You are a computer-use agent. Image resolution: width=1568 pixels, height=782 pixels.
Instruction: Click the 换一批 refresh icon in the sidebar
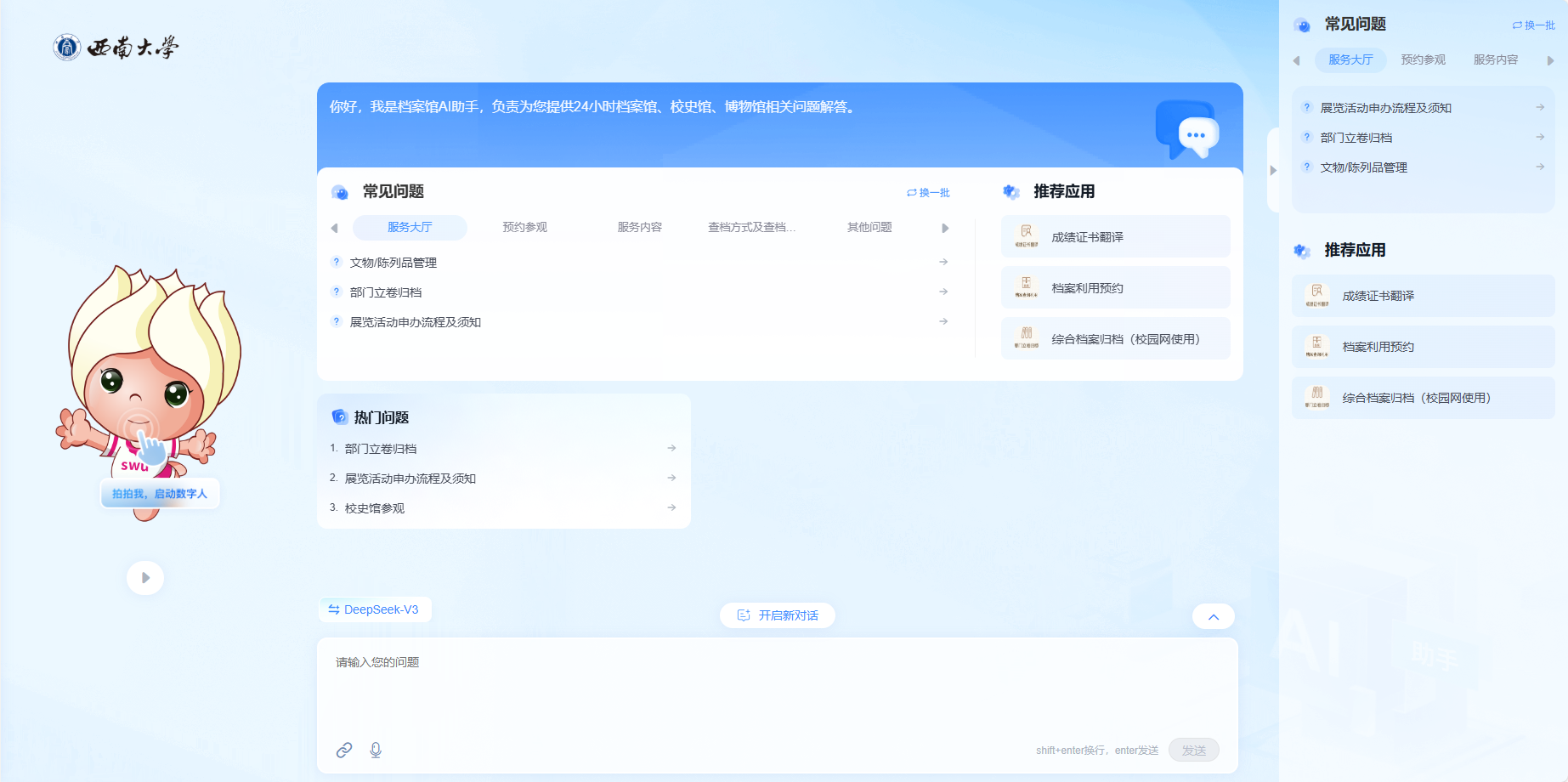(1516, 25)
